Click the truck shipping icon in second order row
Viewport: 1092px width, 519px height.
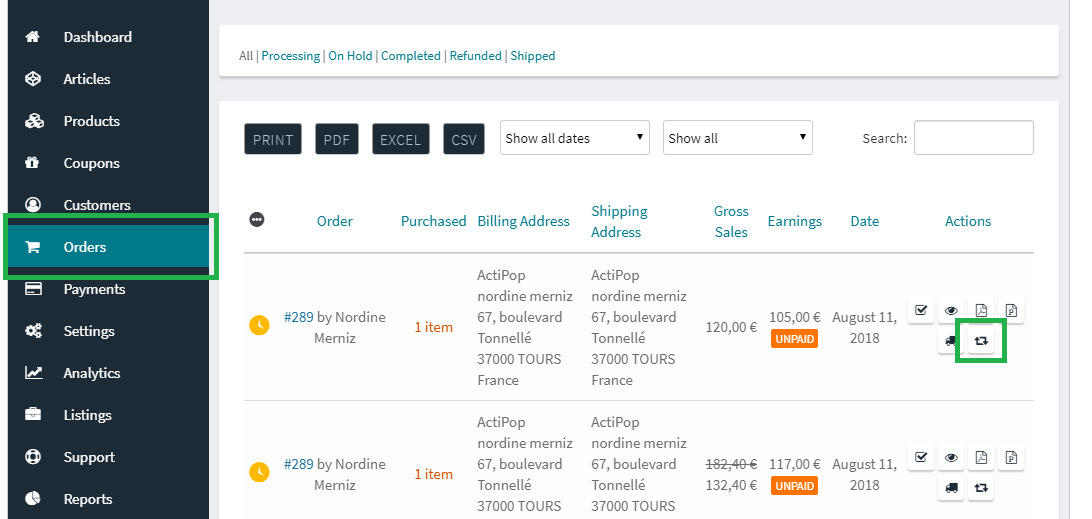point(951,488)
